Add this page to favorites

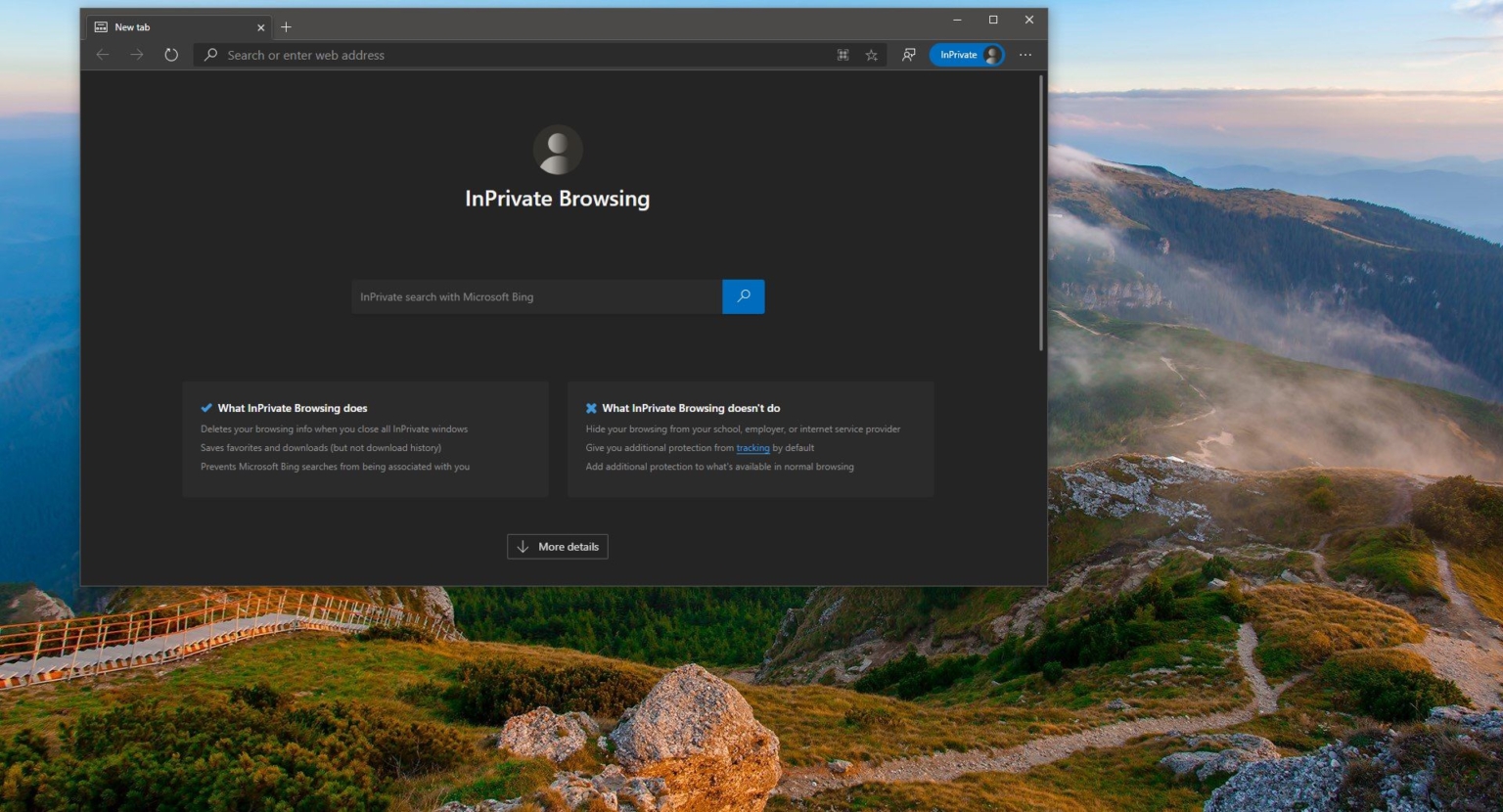tap(871, 55)
